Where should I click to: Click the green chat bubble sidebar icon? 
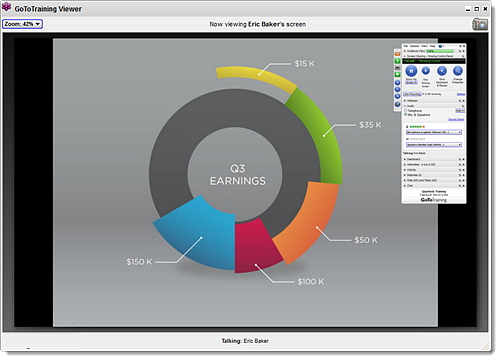(398, 74)
